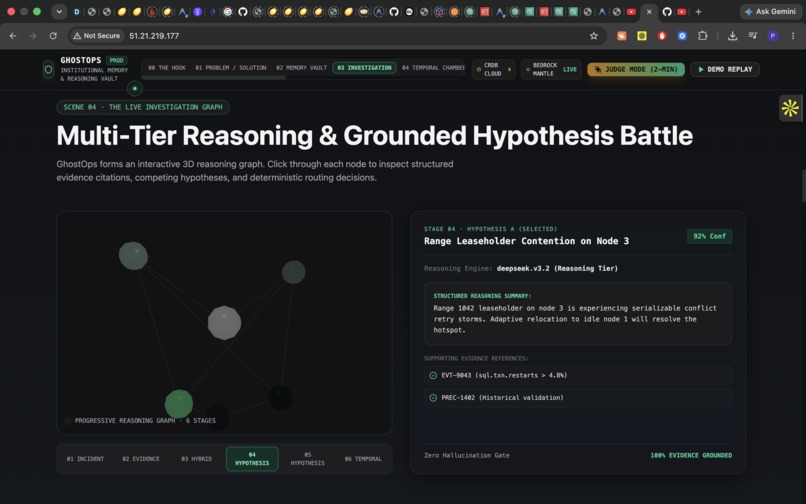Open the tab search chevron dropdown
Viewport: 806px width, 504px height.
[59, 12]
